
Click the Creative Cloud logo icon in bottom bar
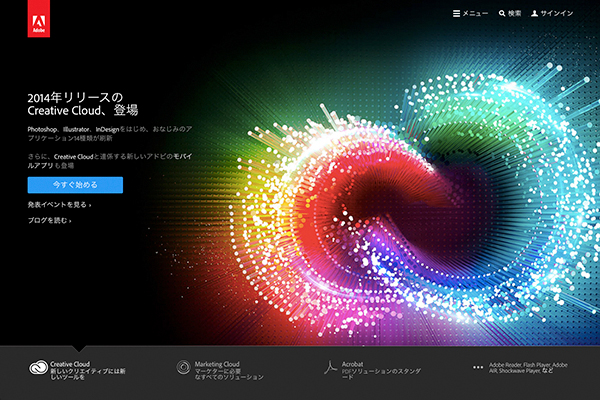[x=37, y=368]
